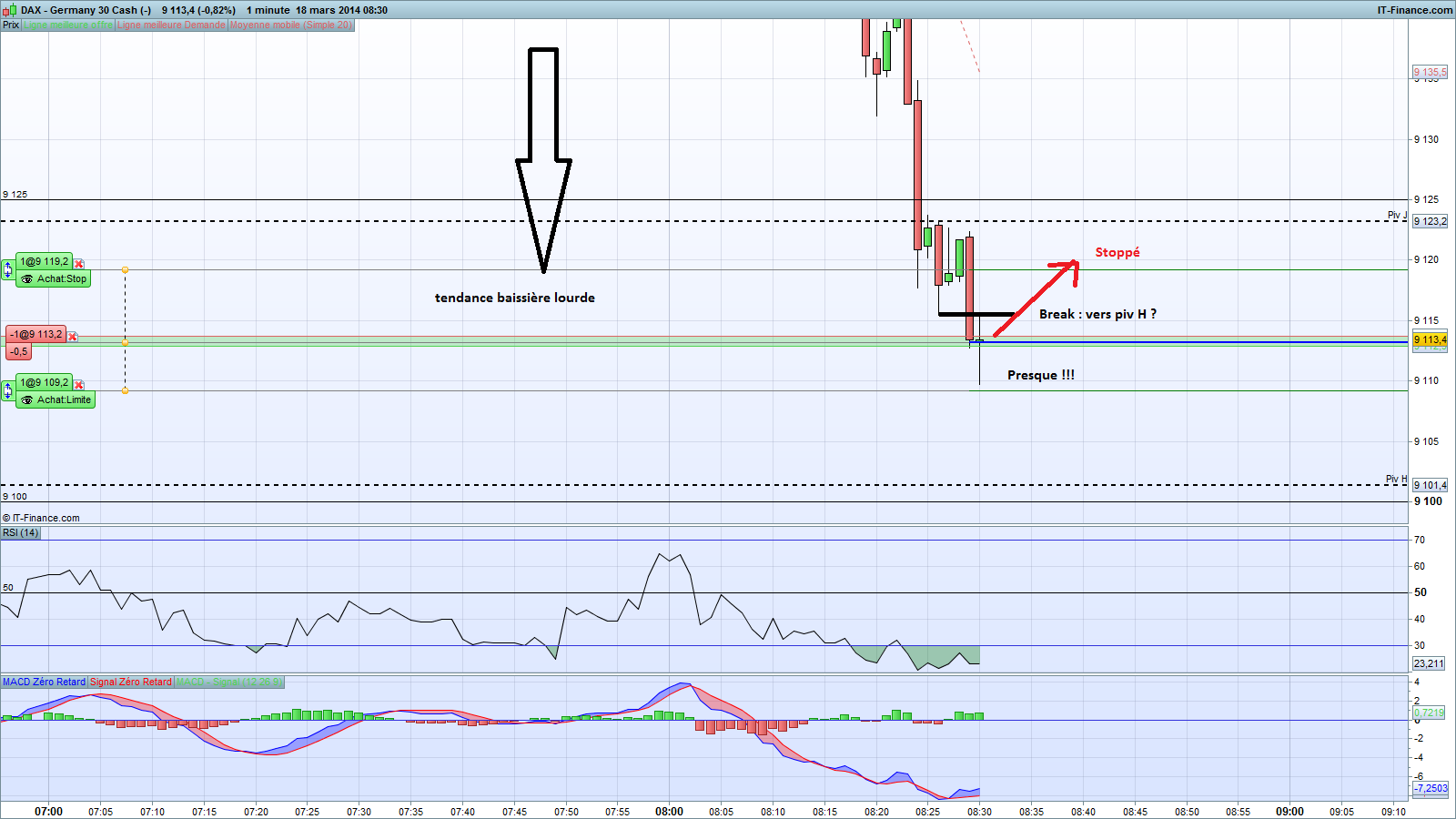
Task: Click the IT-Finance.com link in the title bar
Action: tap(1415, 10)
